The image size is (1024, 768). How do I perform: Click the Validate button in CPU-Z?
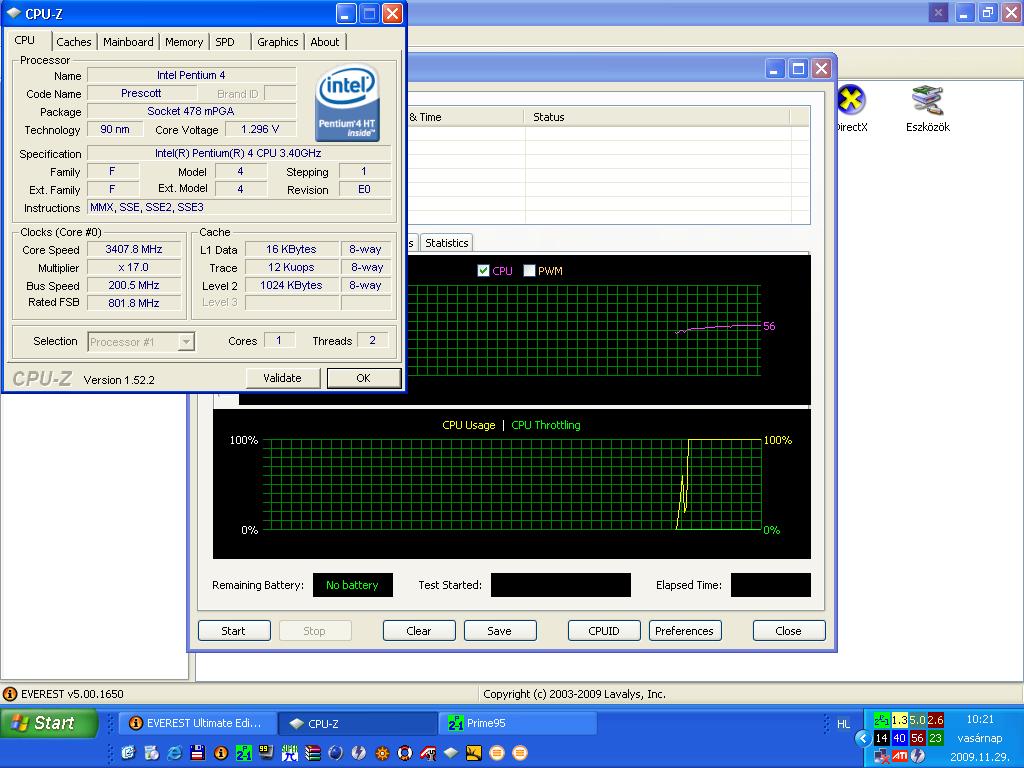pos(282,378)
